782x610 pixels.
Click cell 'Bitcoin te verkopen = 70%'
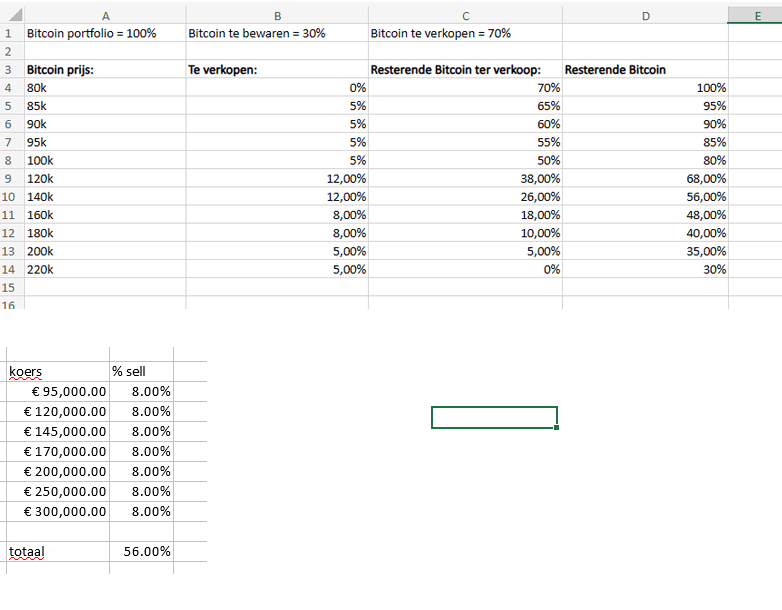click(x=465, y=33)
